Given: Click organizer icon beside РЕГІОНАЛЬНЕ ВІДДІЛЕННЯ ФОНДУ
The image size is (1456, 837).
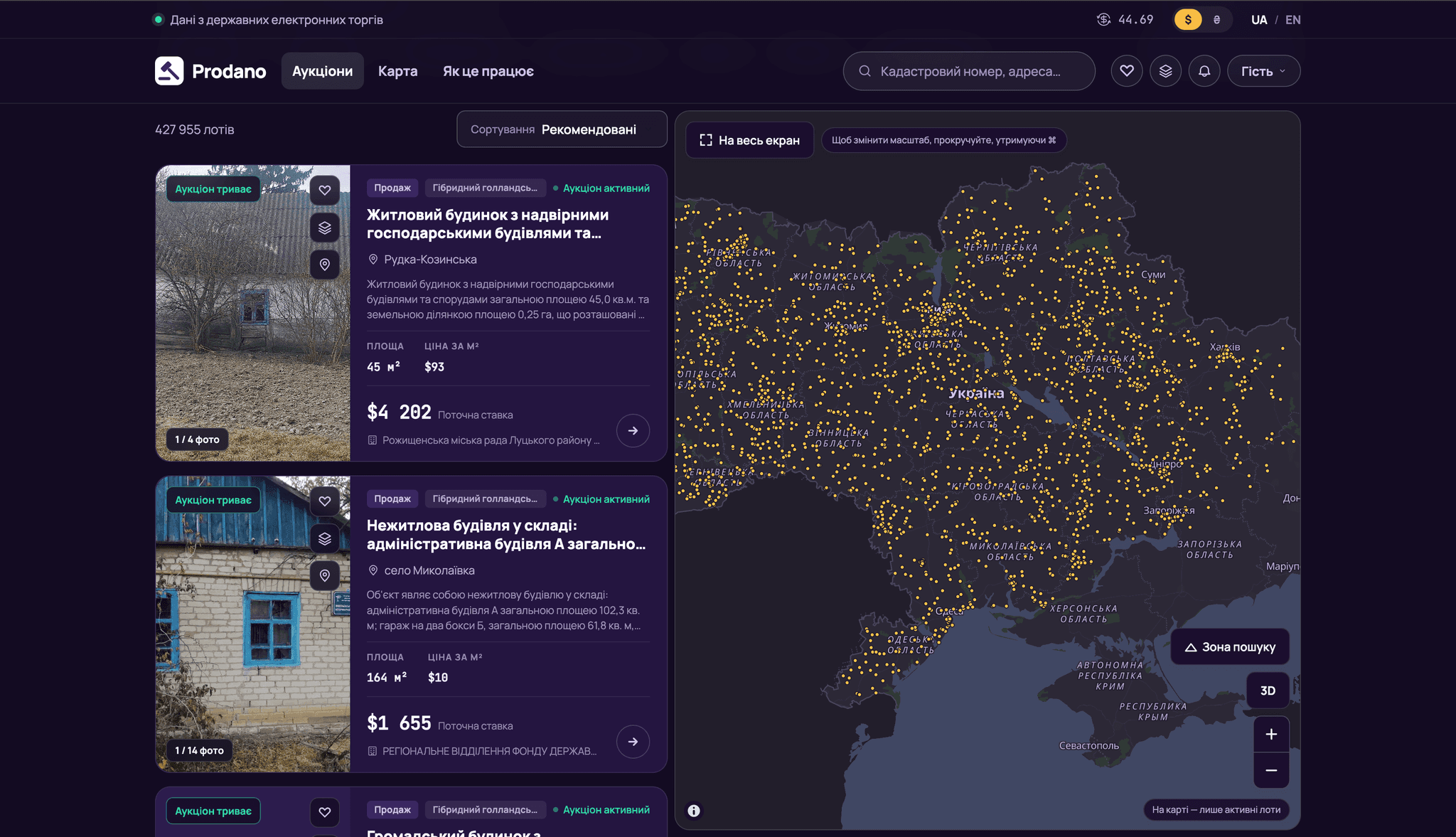Looking at the screenshot, I should point(372,752).
